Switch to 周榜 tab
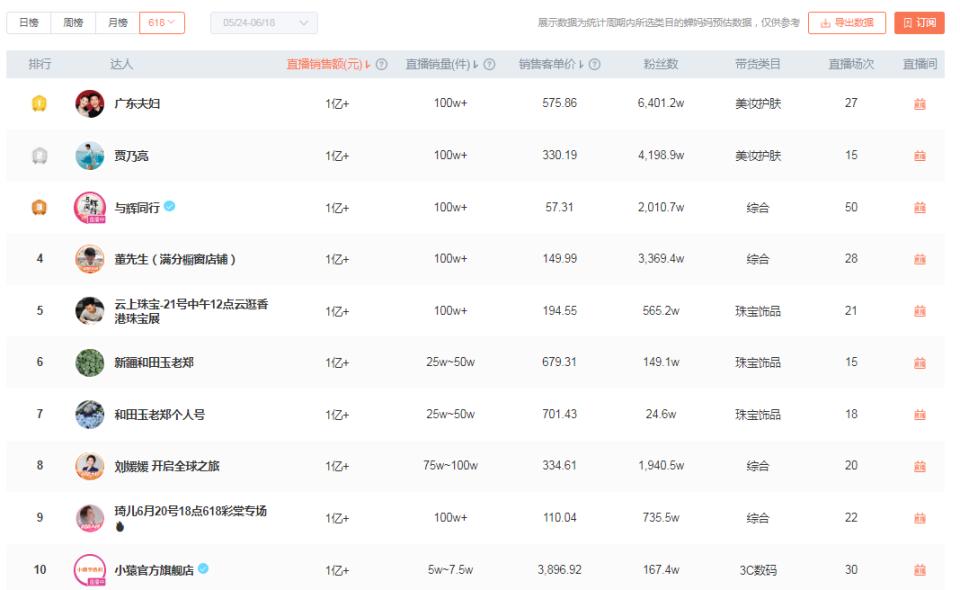The width and height of the screenshot is (960, 590). click(73, 22)
